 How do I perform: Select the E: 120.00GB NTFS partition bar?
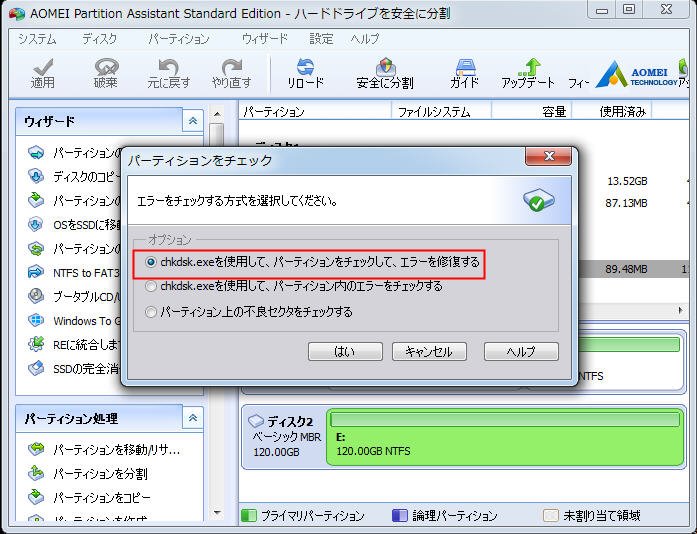(505, 437)
